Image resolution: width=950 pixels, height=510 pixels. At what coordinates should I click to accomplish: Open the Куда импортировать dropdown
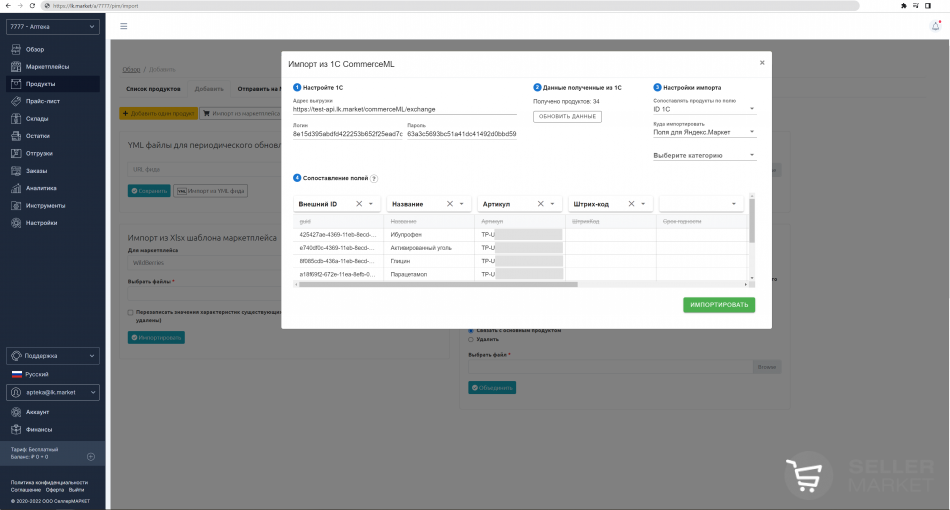coord(704,132)
